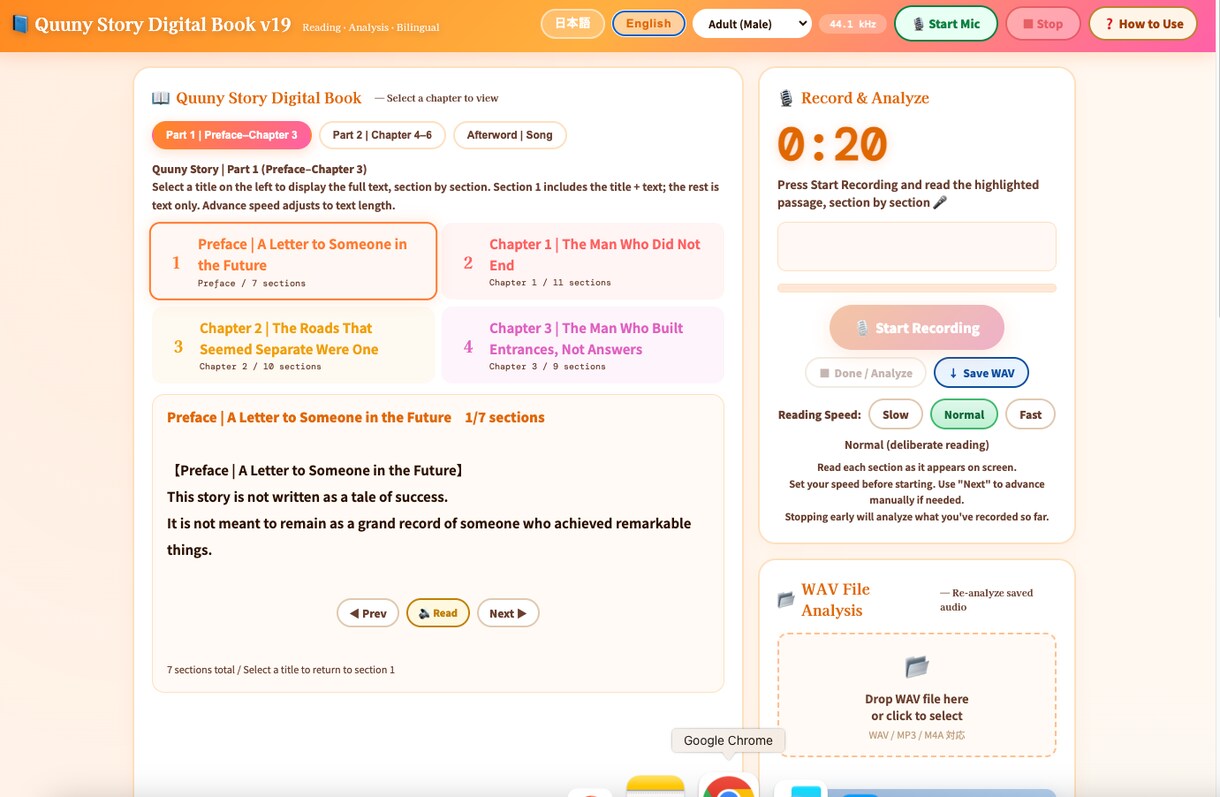The image size is (1220, 797).
Task: Click the recording progress bar under the text box
Action: (x=917, y=288)
